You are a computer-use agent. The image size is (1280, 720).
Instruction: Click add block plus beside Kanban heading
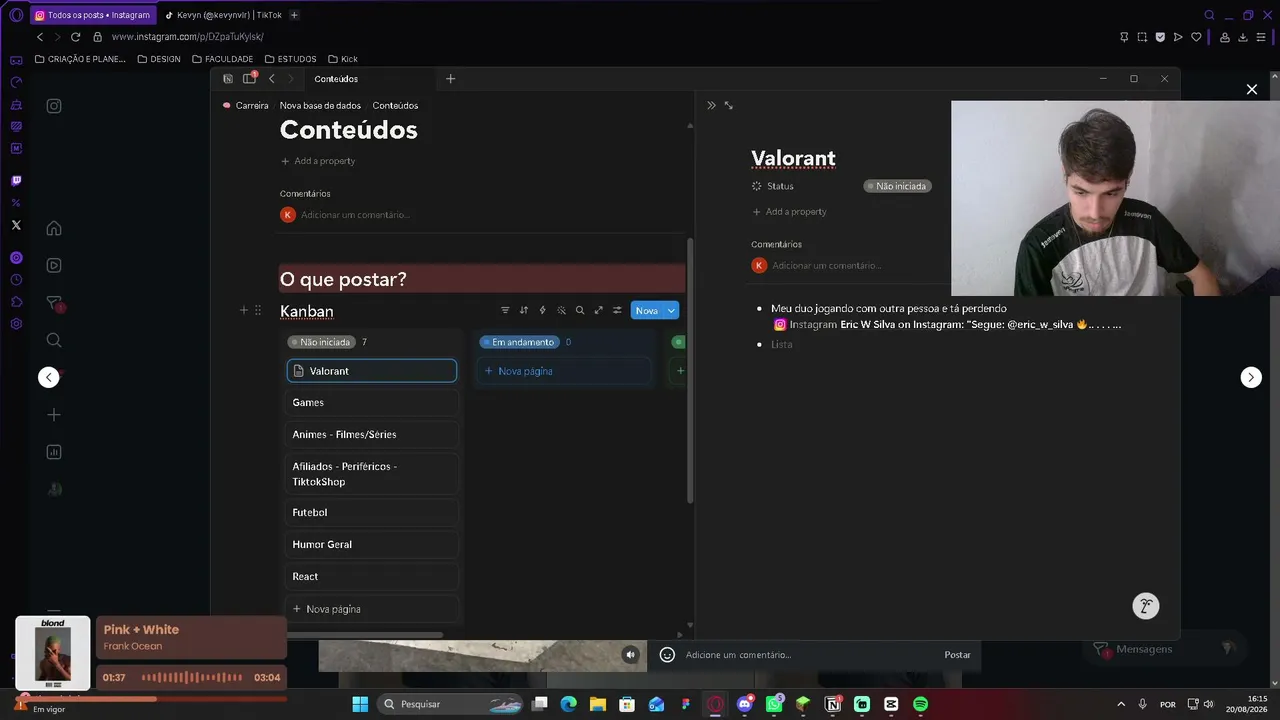243,311
